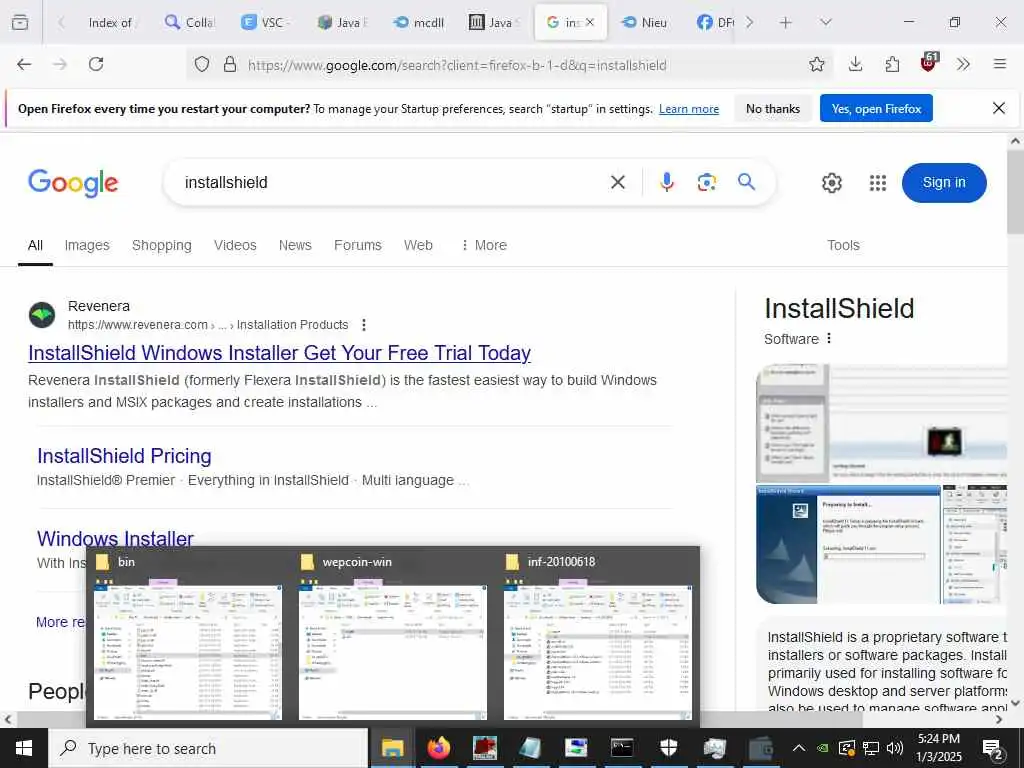The height and width of the screenshot is (768, 1024).
Task: Open InstallShield Windows Installer Free Trial result
Action: click(279, 353)
